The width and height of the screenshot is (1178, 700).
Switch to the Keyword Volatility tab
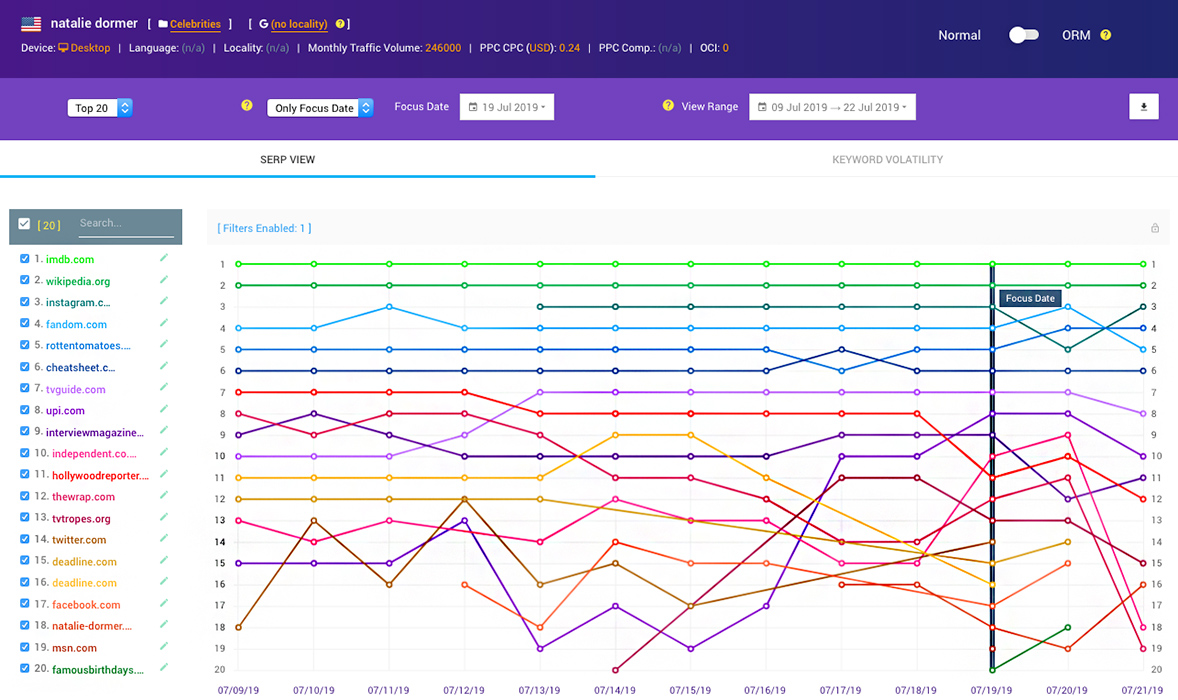[887, 160]
